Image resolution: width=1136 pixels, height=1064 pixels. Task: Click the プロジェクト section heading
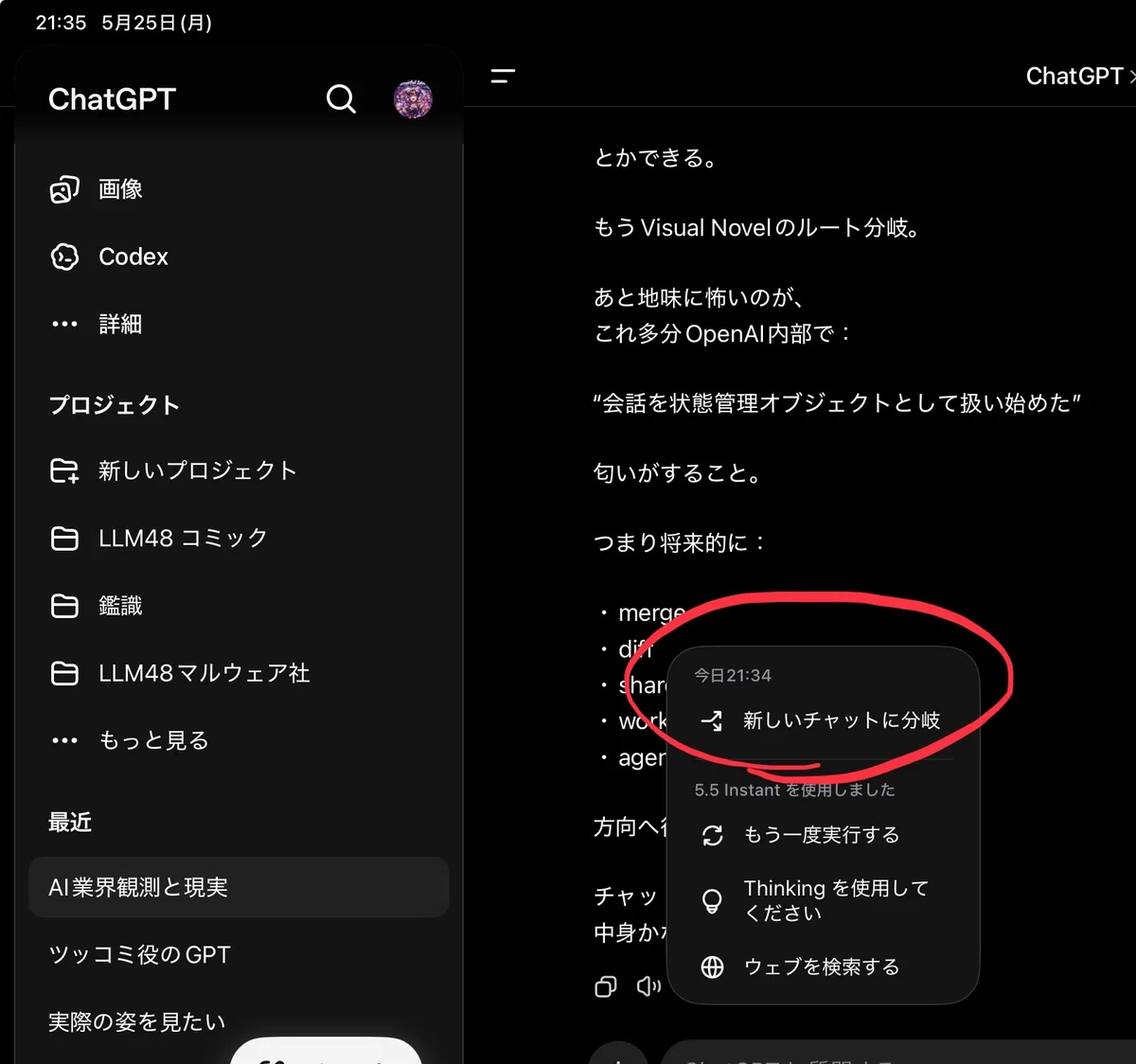[x=114, y=405]
